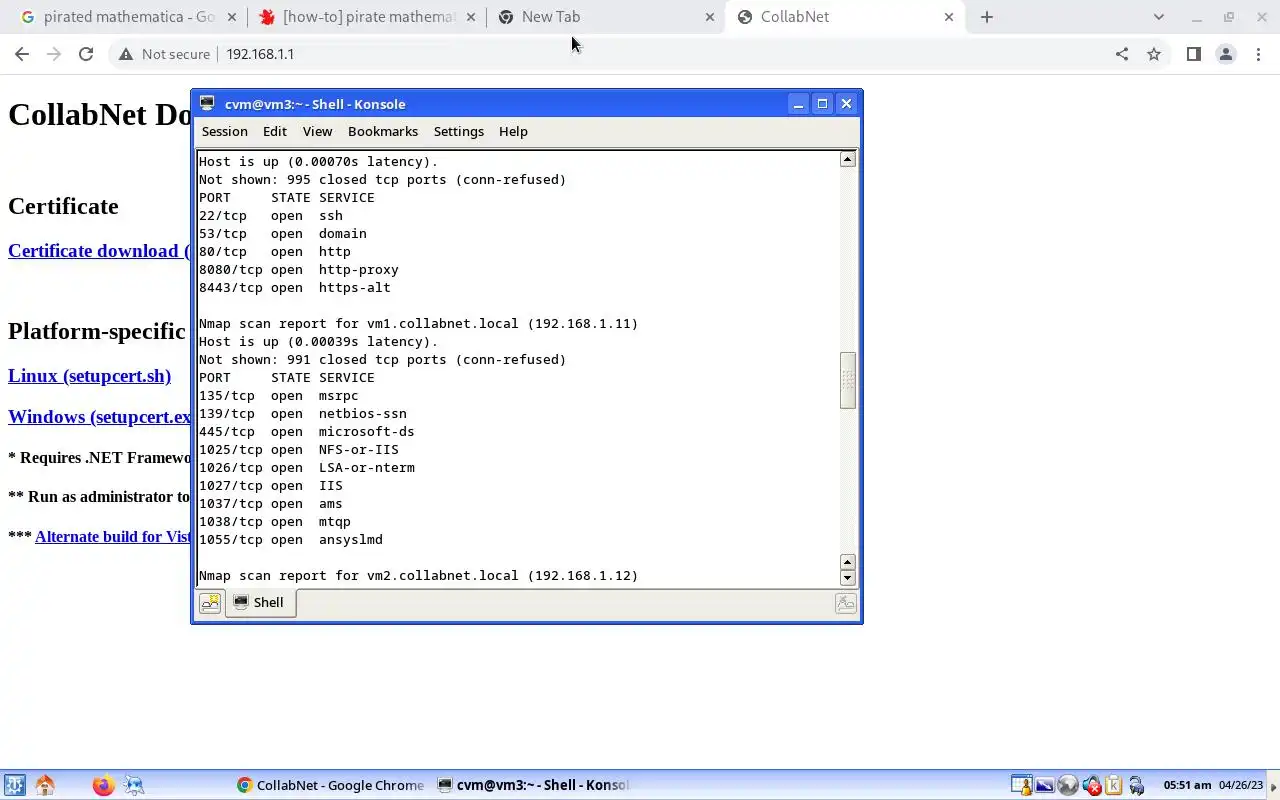Viewport: 1280px width, 800px height.
Task: Open Klipper clipboard tray icon
Action: 1113,785
